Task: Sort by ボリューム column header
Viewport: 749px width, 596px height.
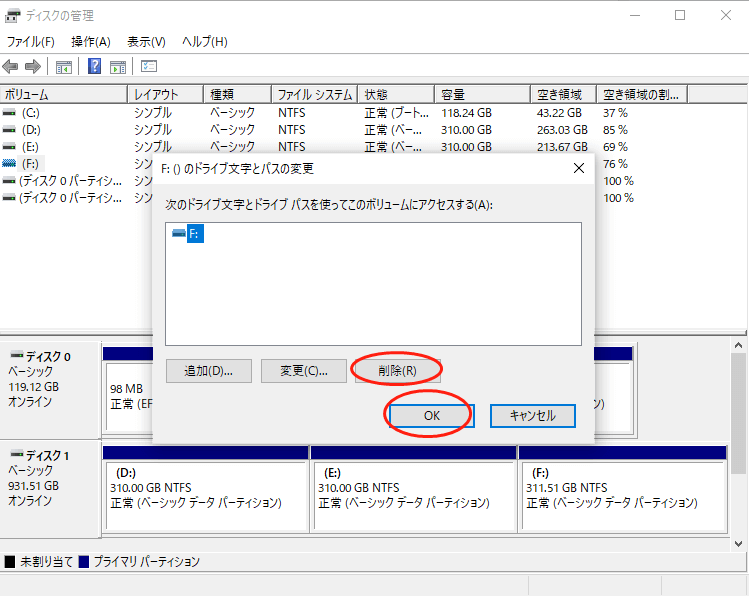Action: pos(64,95)
